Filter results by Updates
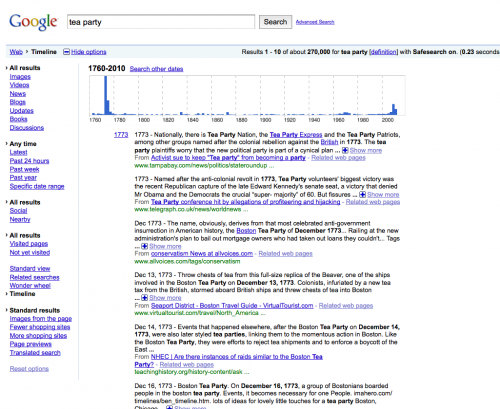The width and height of the screenshot is (500, 409). tap(22, 111)
